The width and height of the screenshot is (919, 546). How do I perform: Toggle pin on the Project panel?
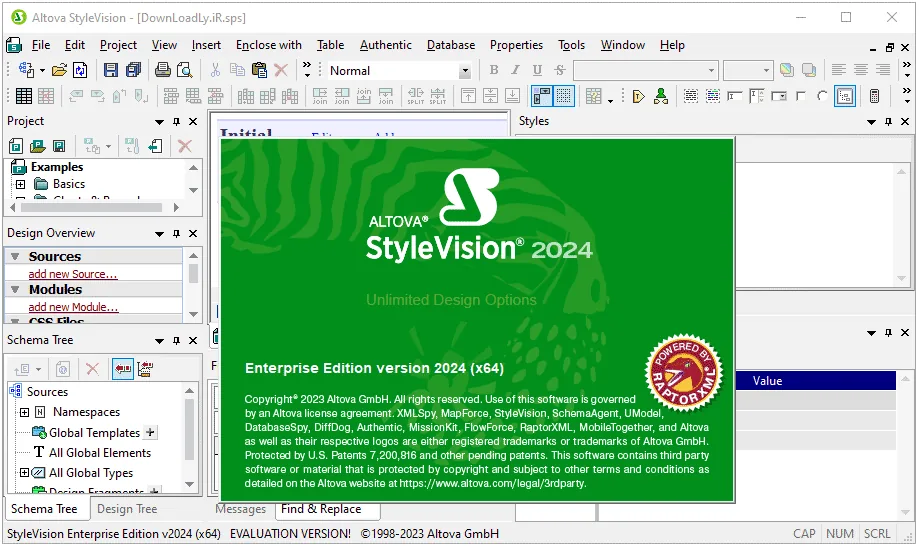point(176,121)
